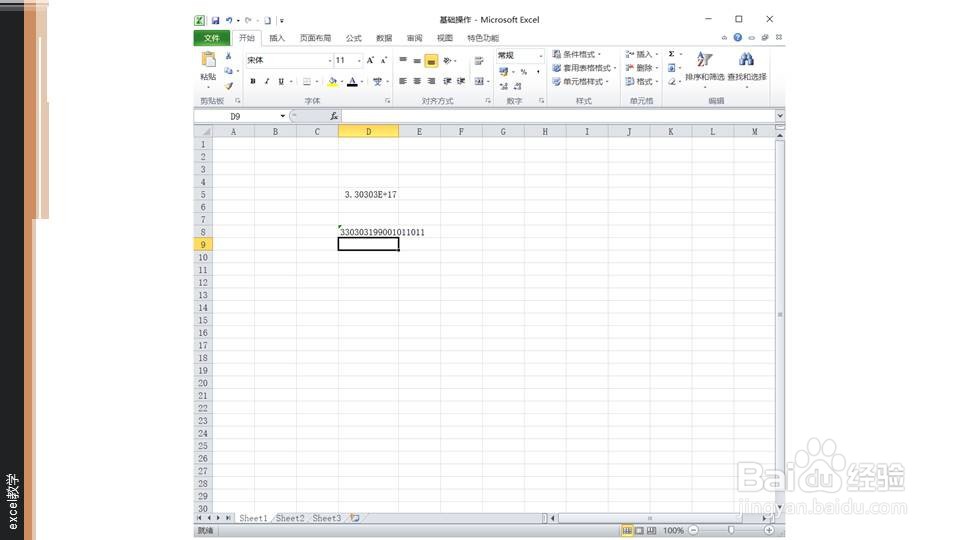Toggle center text alignment
The image size is (960, 540).
(x=417, y=81)
